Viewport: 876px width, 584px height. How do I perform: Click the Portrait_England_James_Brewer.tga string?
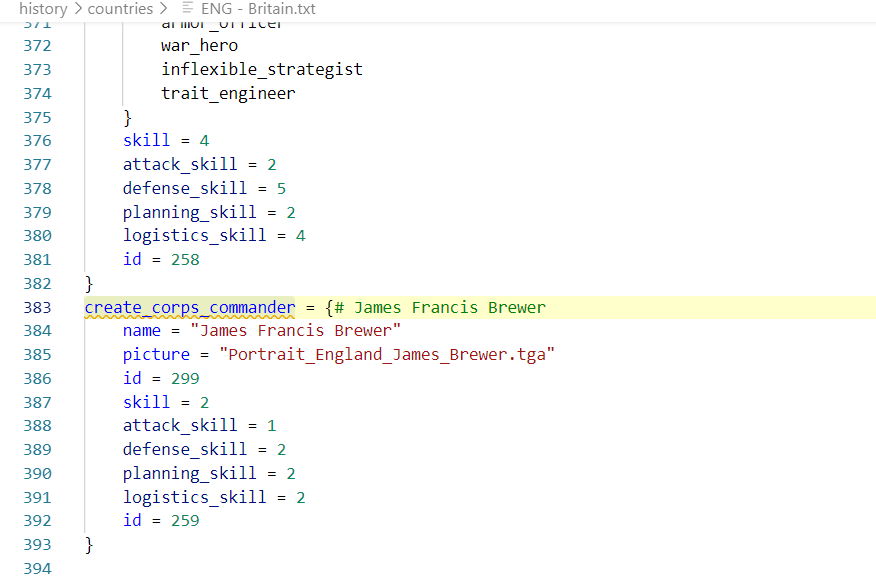tap(387, 355)
